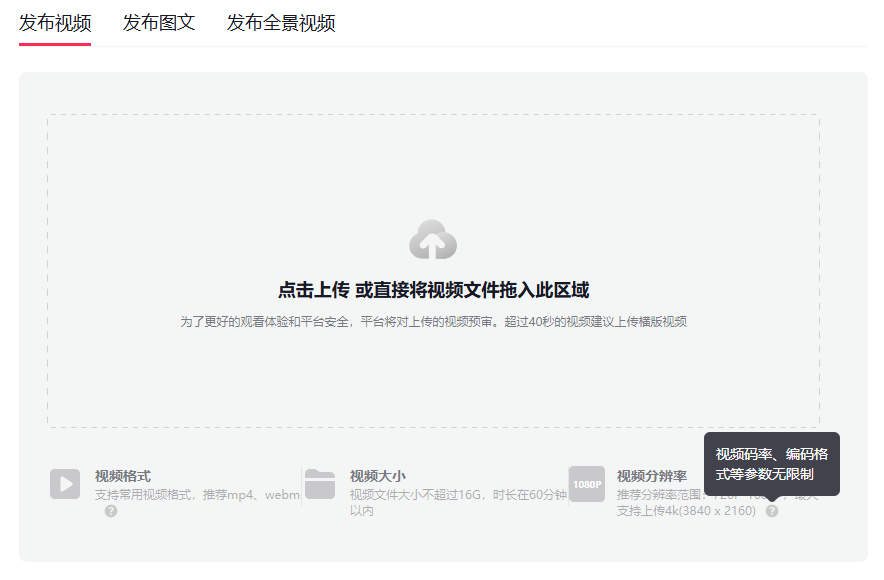This screenshot has width=884, height=580.
Task: Click the file icon in video size section
Action: pyautogui.click(x=320, y=484)
